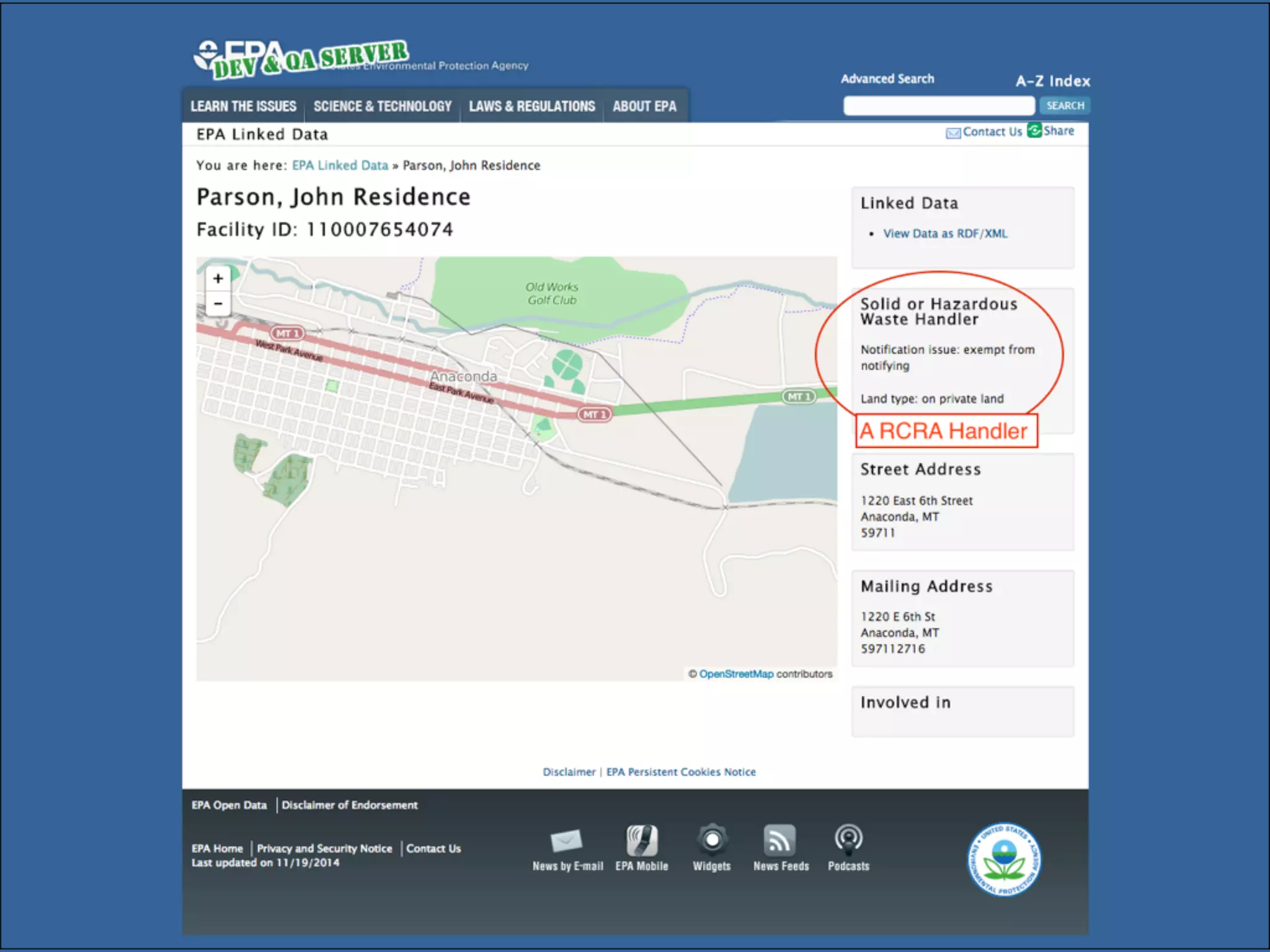This screenshot has height=952, width=1270.
Task: Click the EPA round seal logo
Action: (x=1004, y=860)
